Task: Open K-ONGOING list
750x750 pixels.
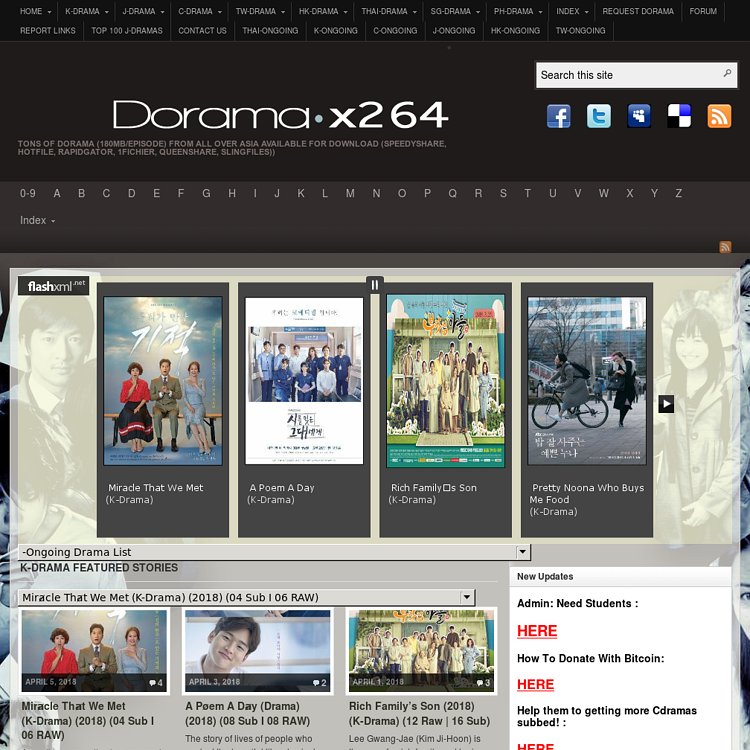Action: 335,31
